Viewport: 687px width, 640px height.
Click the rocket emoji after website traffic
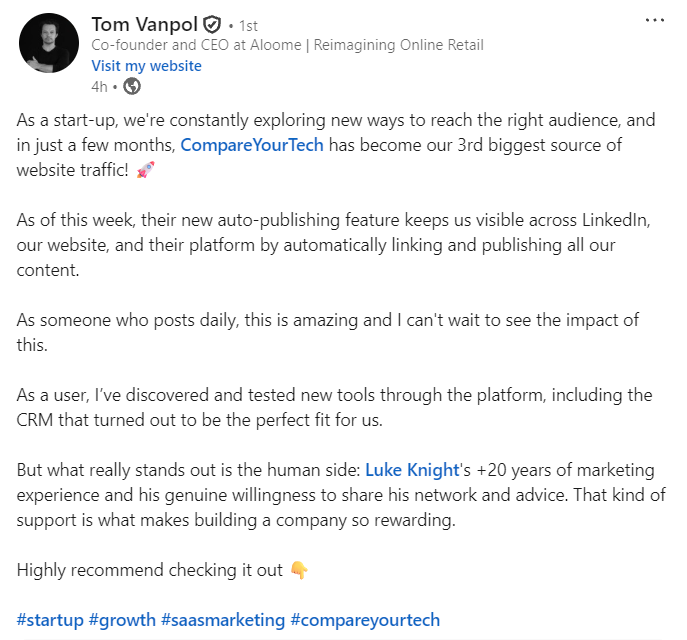[145, 170]
